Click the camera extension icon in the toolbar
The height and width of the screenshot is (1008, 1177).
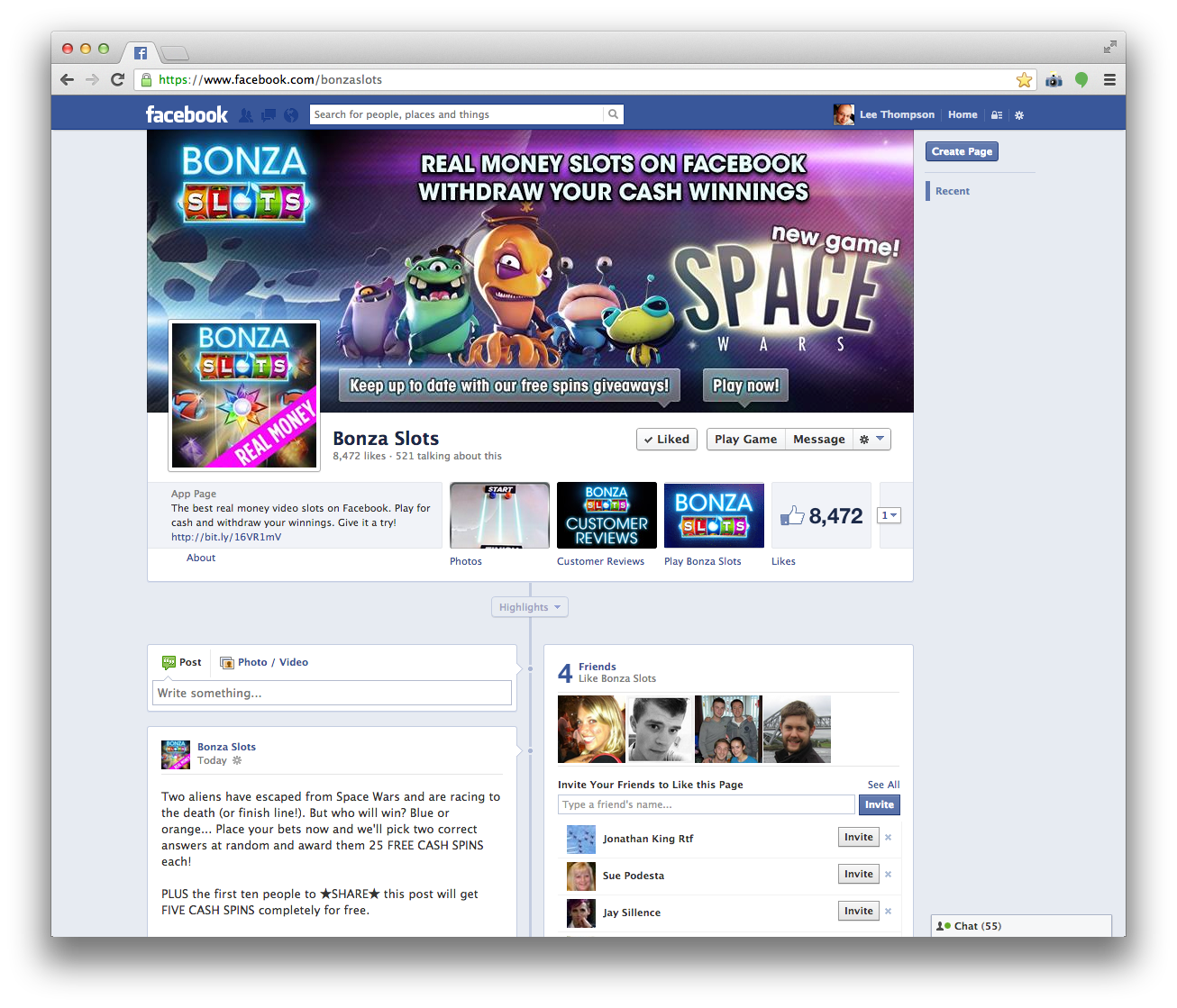pos(1054,80)
